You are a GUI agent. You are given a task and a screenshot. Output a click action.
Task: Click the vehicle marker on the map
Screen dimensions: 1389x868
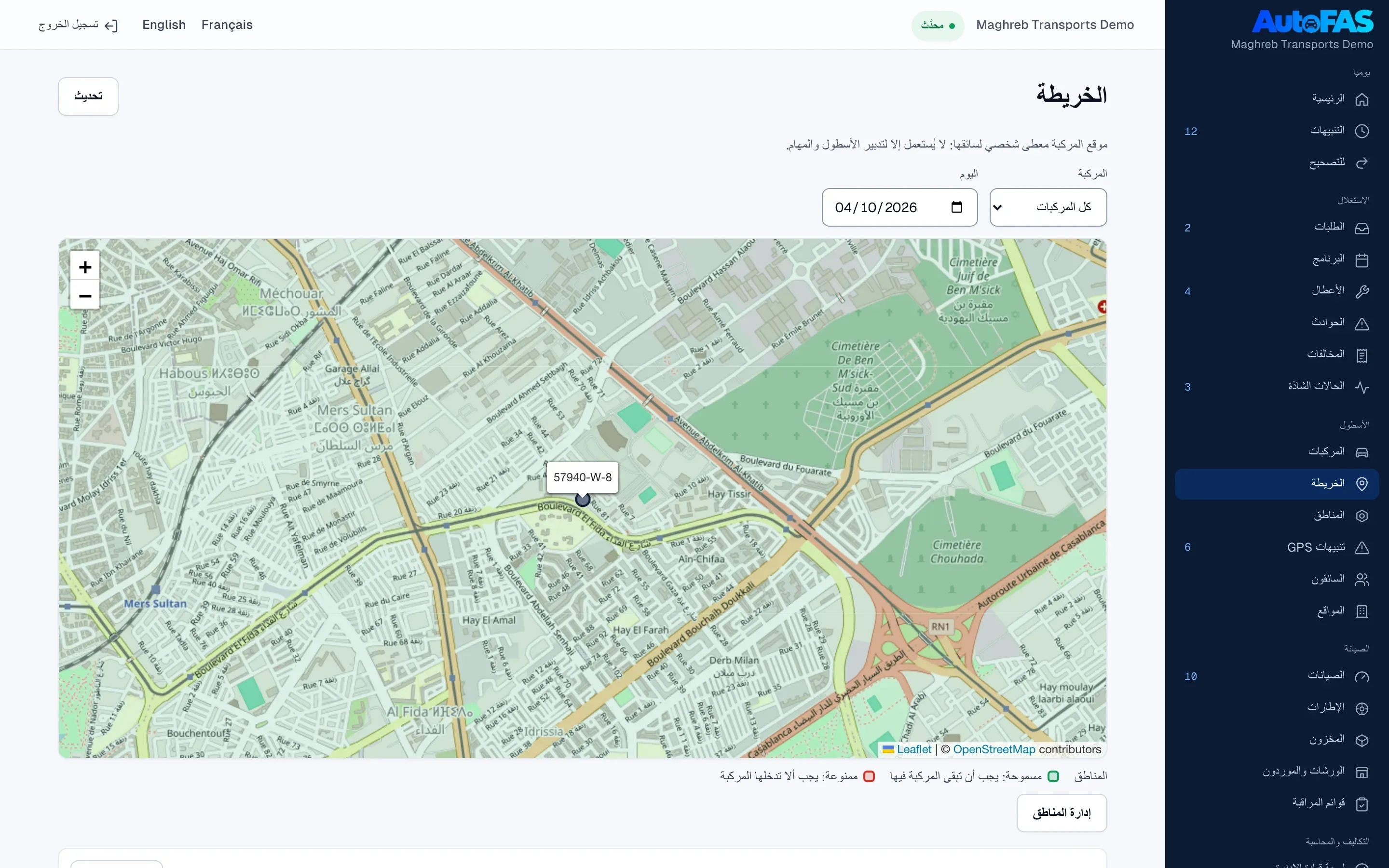coord(583,499)
